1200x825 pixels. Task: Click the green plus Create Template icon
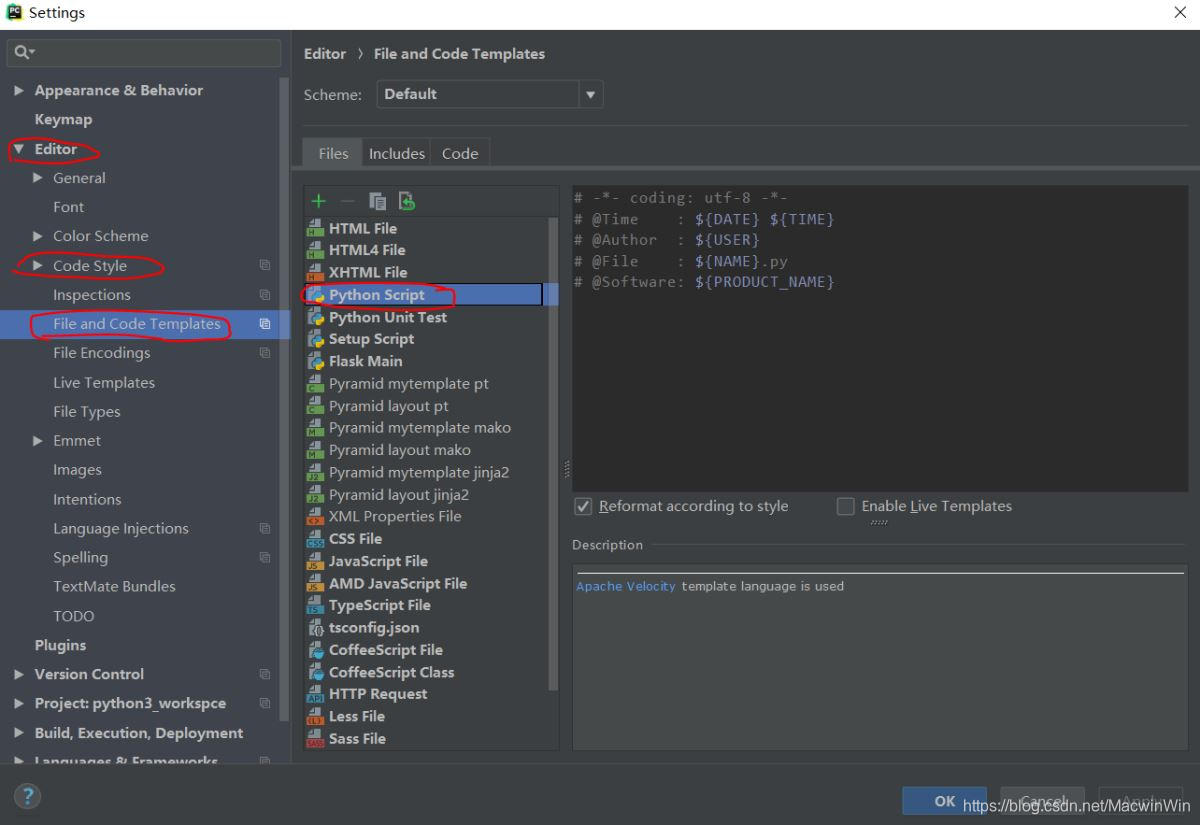[x=318, y=201]
